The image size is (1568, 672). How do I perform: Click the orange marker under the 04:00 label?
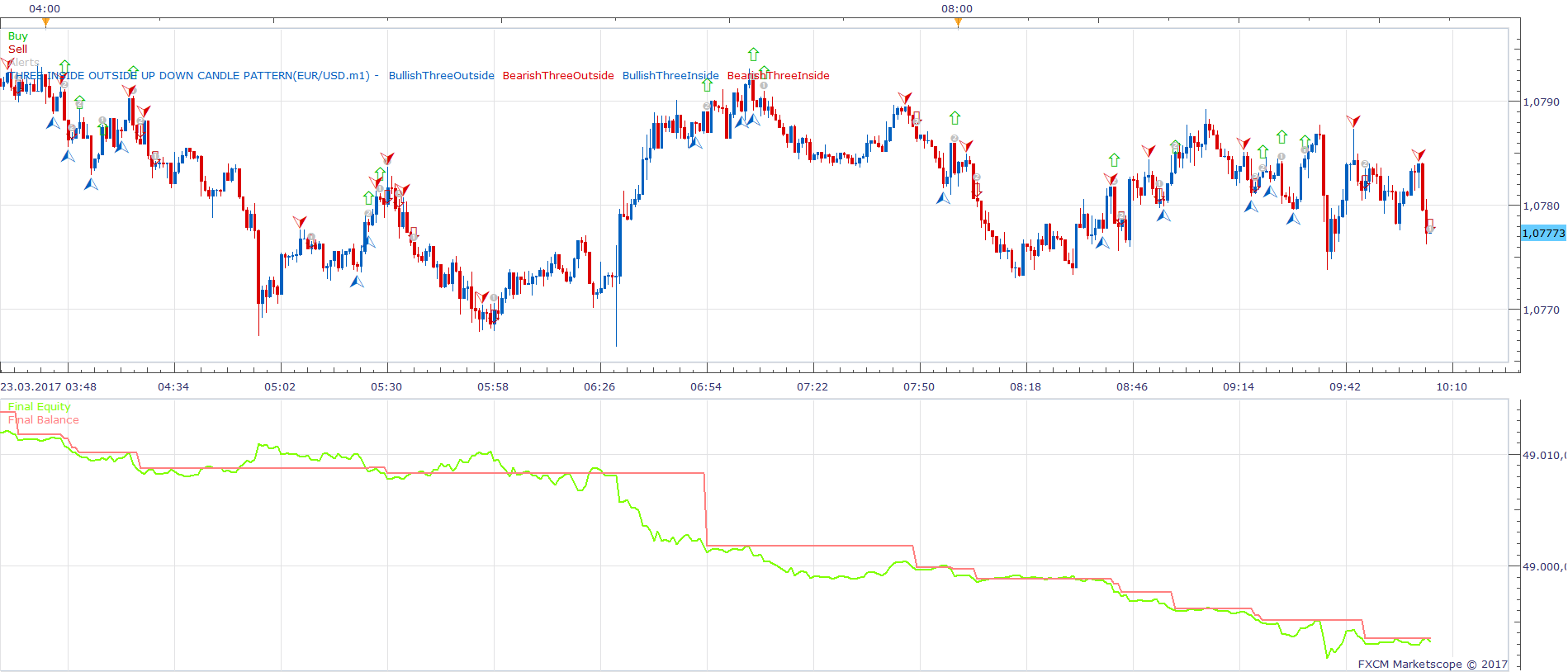(45, 22)
